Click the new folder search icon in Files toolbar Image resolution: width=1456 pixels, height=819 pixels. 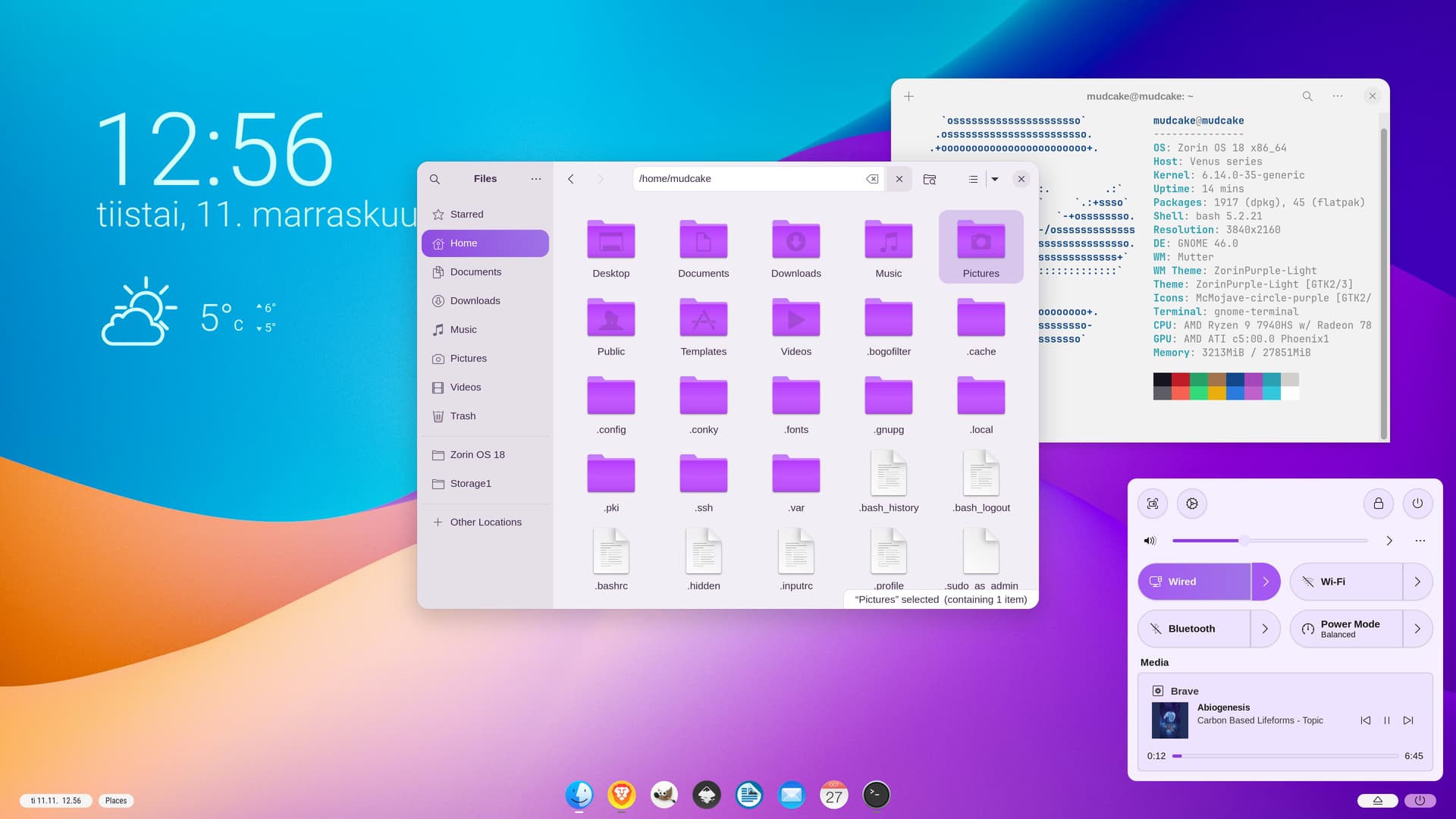point(929,179)
